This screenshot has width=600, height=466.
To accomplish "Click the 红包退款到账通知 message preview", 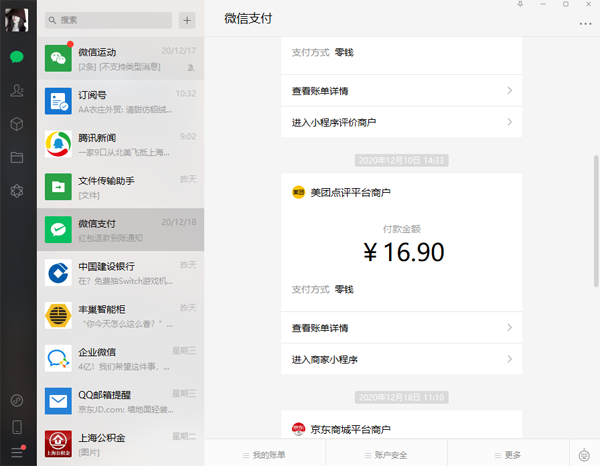I will pos(111,238).
